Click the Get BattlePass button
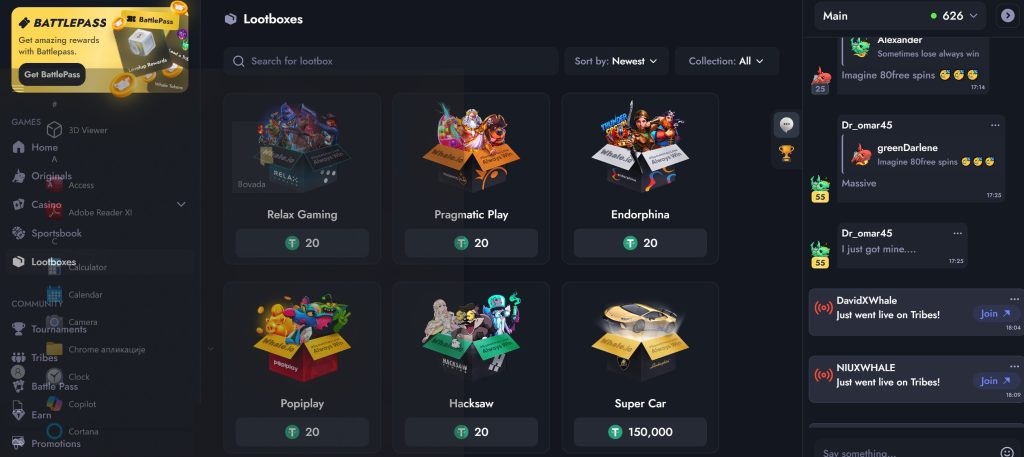The width and height of the screenshot is (1024, 457). 52,74
